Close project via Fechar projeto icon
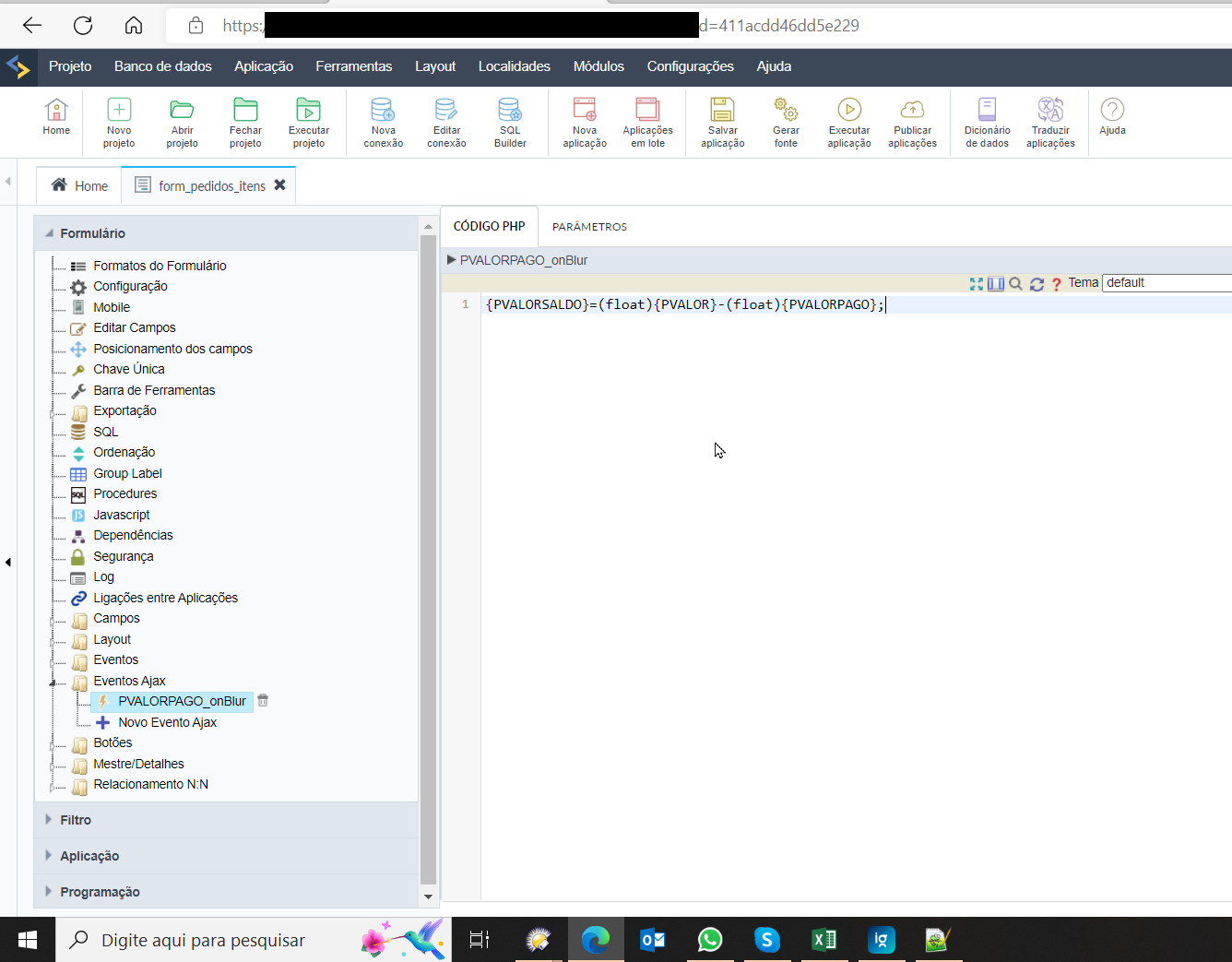 tap(245, 123)
